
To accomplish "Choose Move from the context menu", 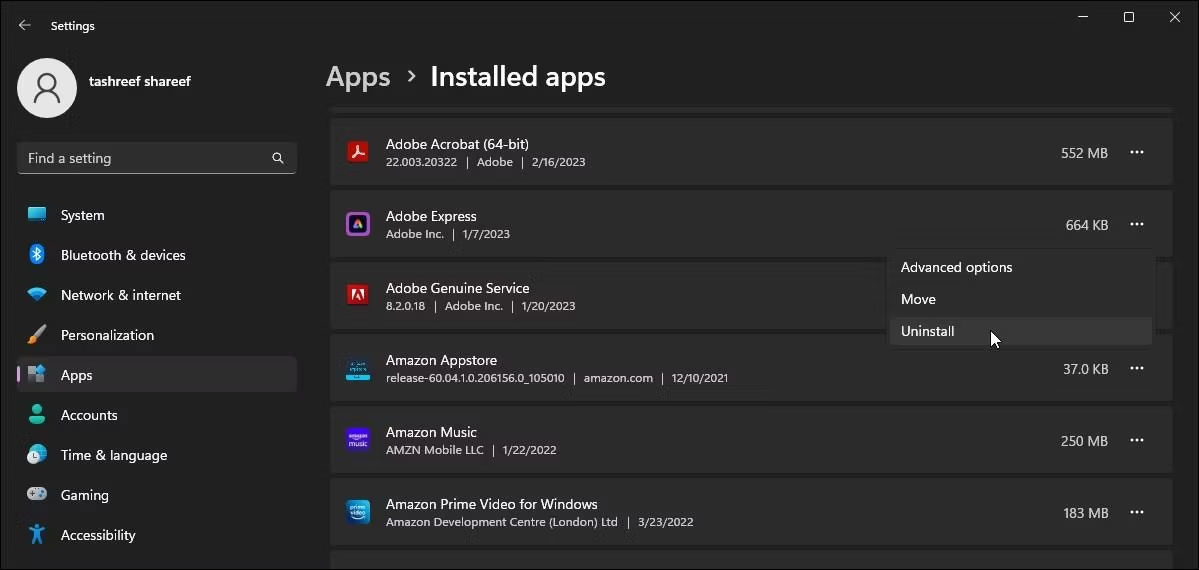I will pyautogui.click(x=1021, y=299).
